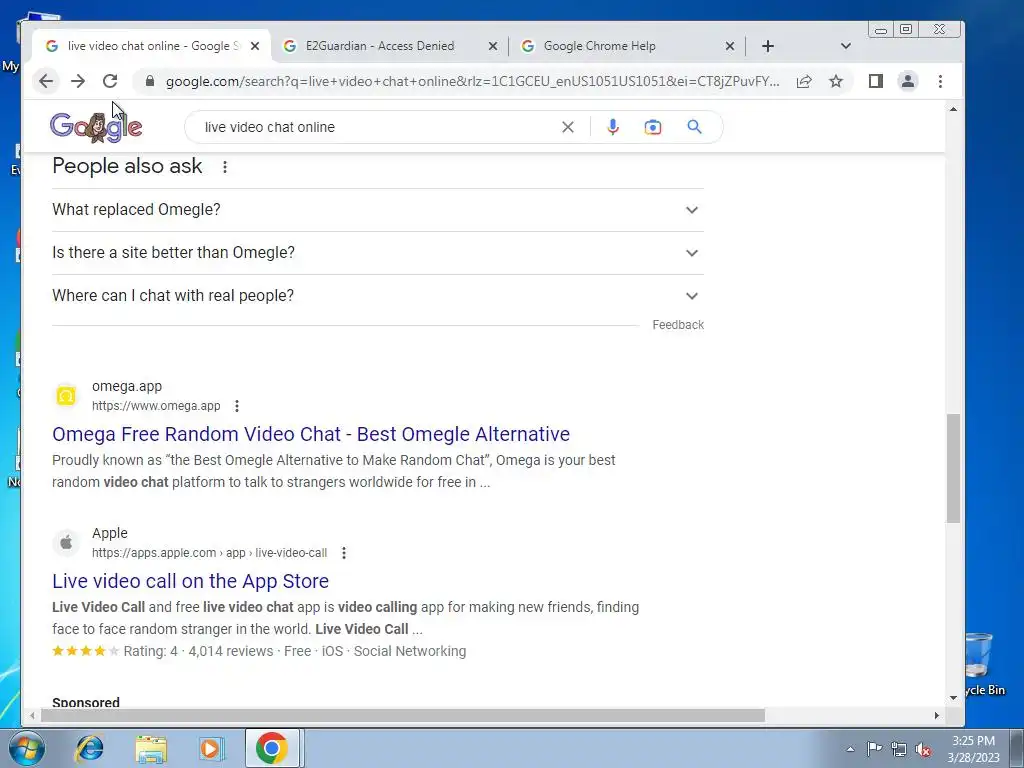Expand 'Is there a site better than Omegle?'
This screenshot has height=768, width=1024.
(377, 253)
